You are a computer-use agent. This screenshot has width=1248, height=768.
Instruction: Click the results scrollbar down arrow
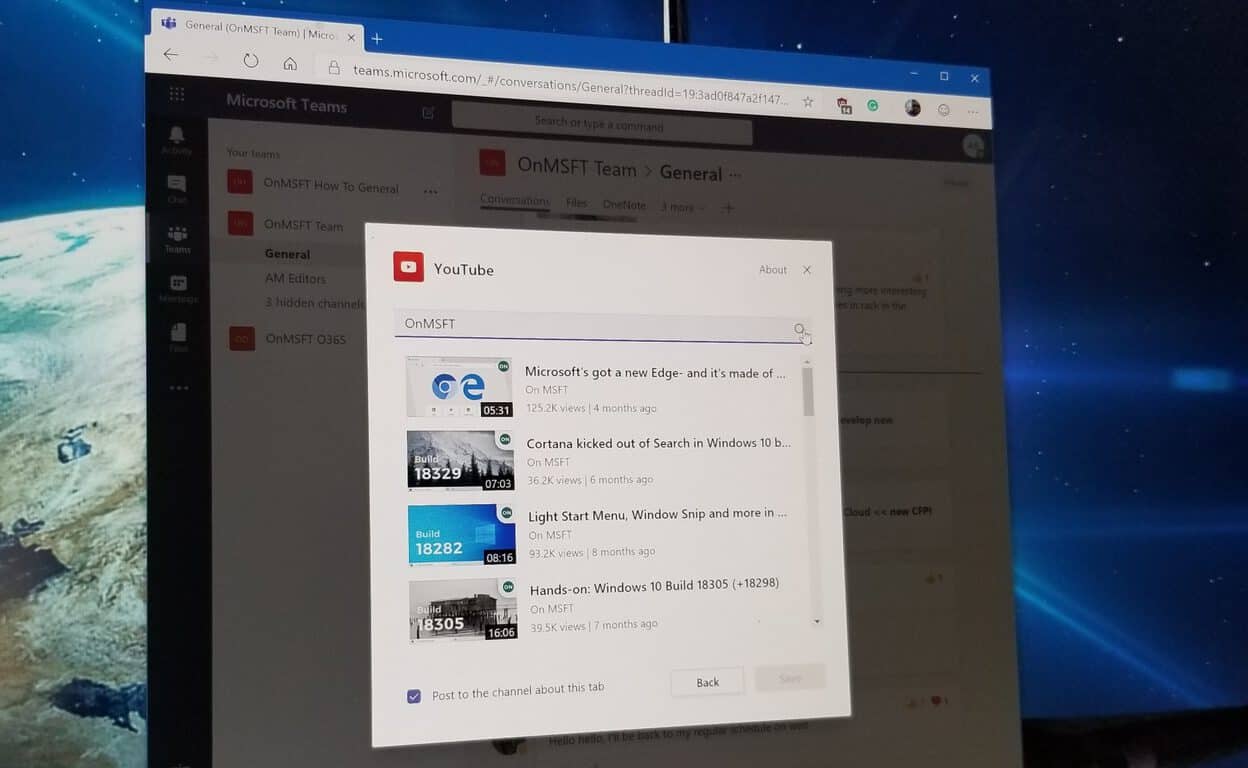point(817,621)
